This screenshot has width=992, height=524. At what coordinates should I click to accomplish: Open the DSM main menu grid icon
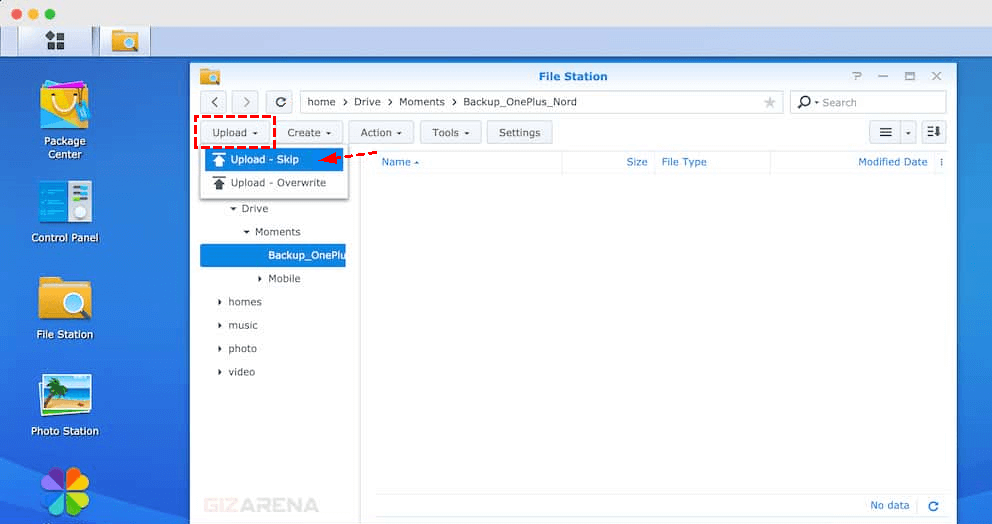point(56,41)
